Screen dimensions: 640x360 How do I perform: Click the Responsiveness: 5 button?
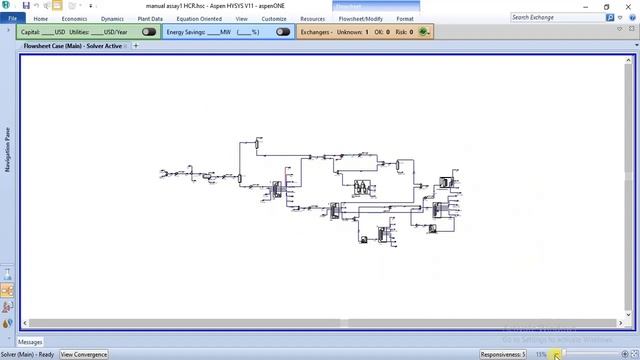[502, 354]
